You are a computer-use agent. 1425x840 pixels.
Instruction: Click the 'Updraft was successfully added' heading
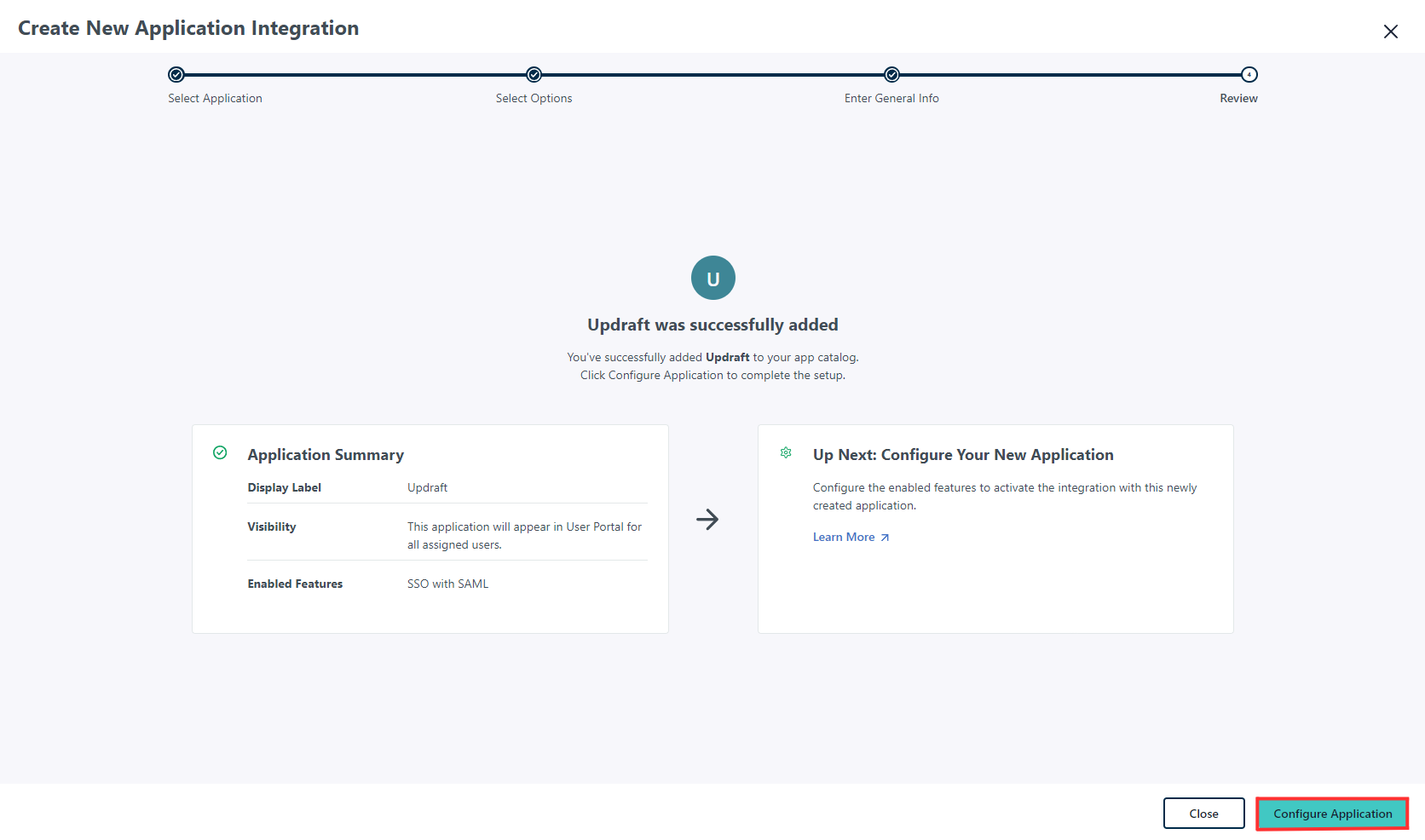712,325
